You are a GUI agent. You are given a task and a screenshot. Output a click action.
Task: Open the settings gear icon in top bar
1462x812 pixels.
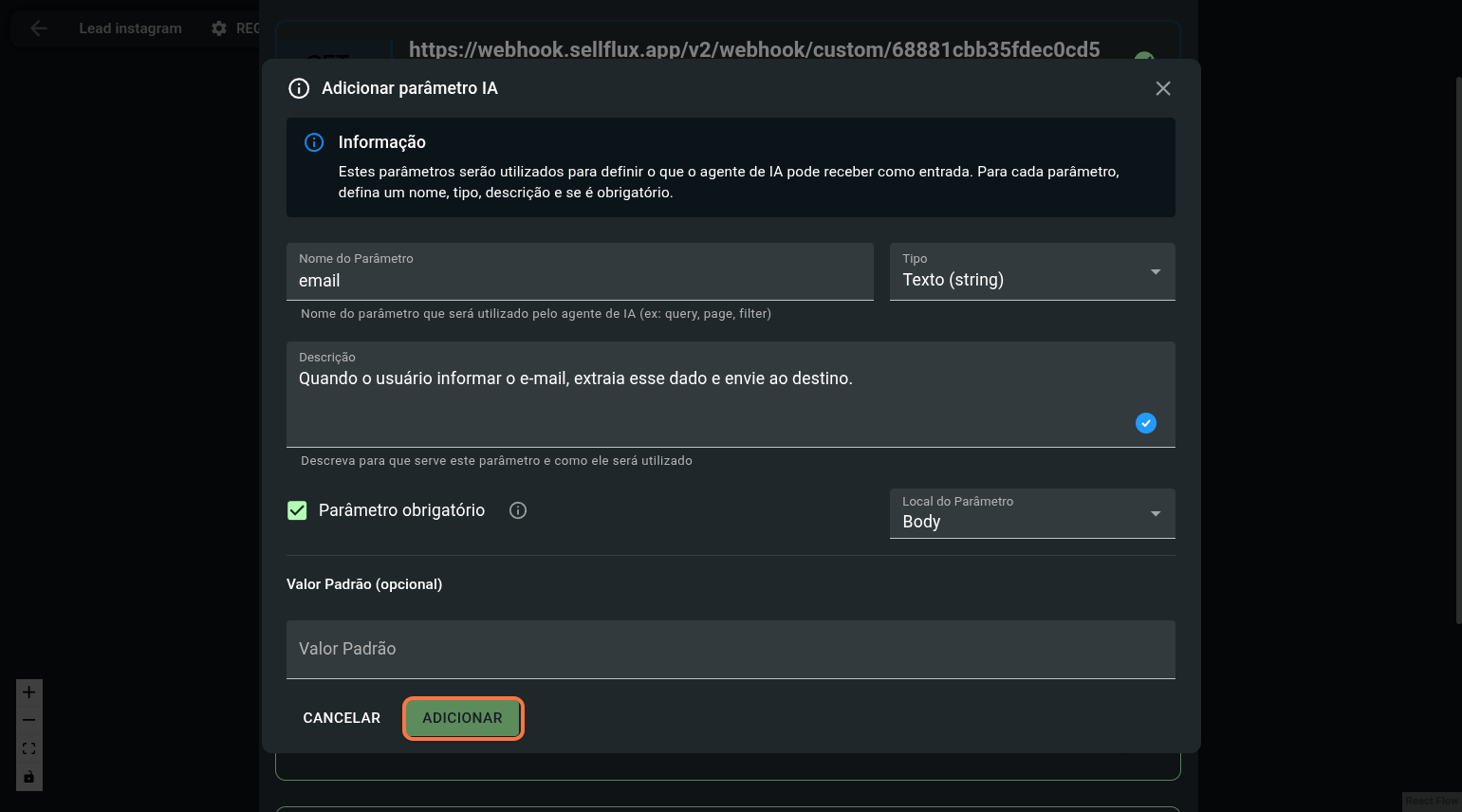(219, 28)
